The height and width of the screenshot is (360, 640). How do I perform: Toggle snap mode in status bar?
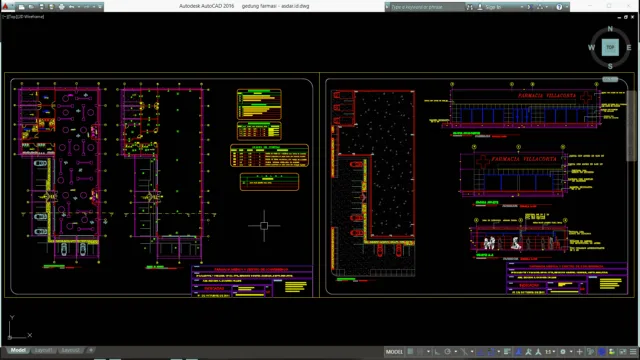[420, 352]
